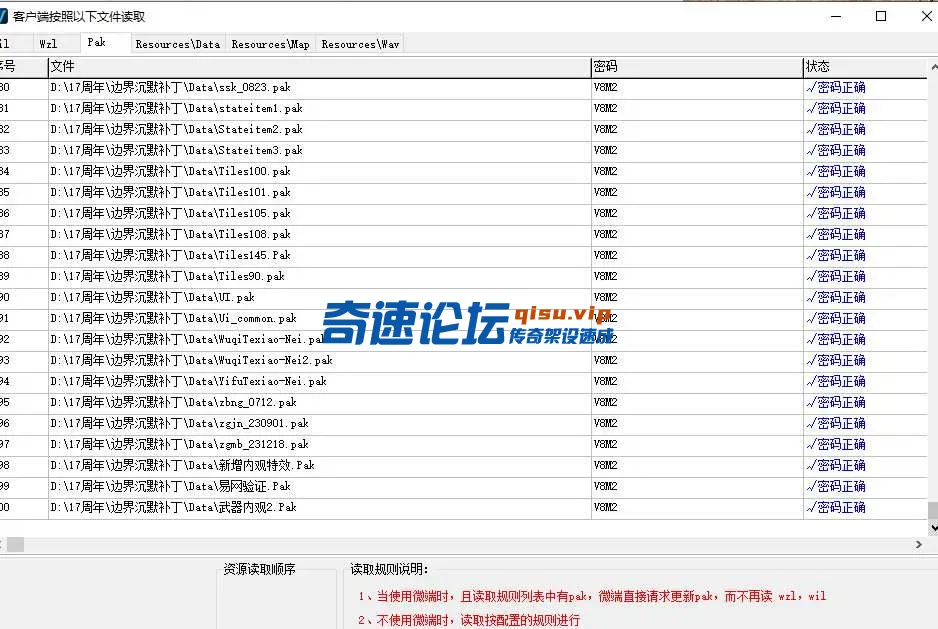Image resolution: width=938 pixels, height=629 pixels.
Task: Select the Tiles105.pak file row
Action: tap(464, 213)
